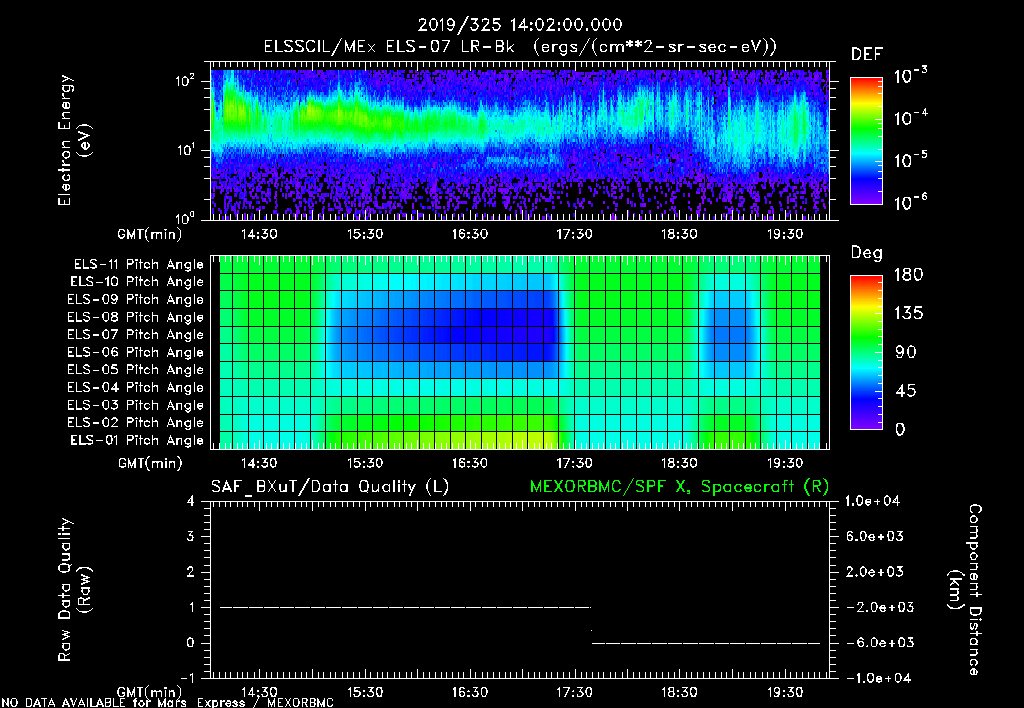
Task: Click the -1 tick on Raw Data Quality axis
Action: point(187,678)
